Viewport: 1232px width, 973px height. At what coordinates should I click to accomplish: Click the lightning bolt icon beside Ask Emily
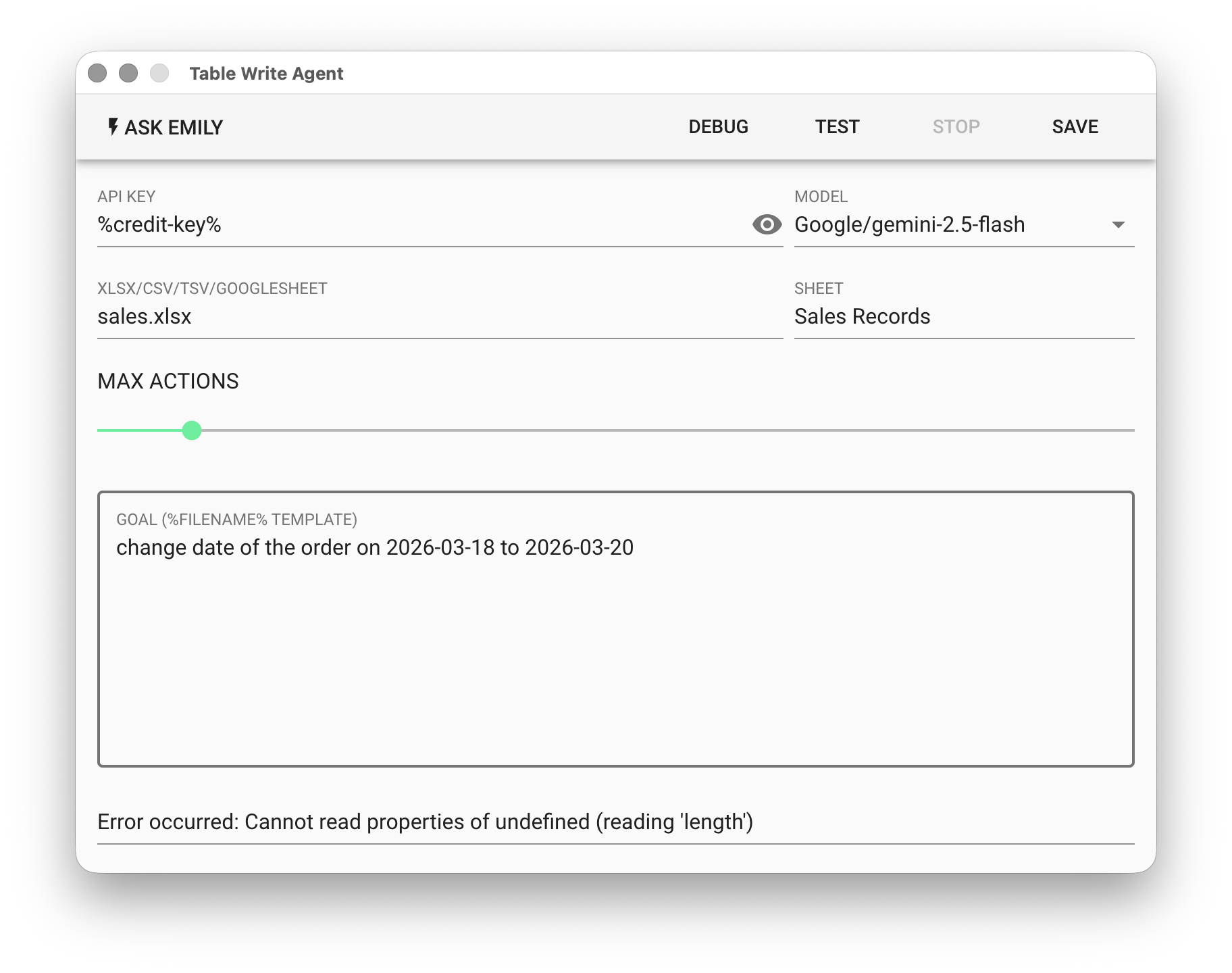coord(113,126)
